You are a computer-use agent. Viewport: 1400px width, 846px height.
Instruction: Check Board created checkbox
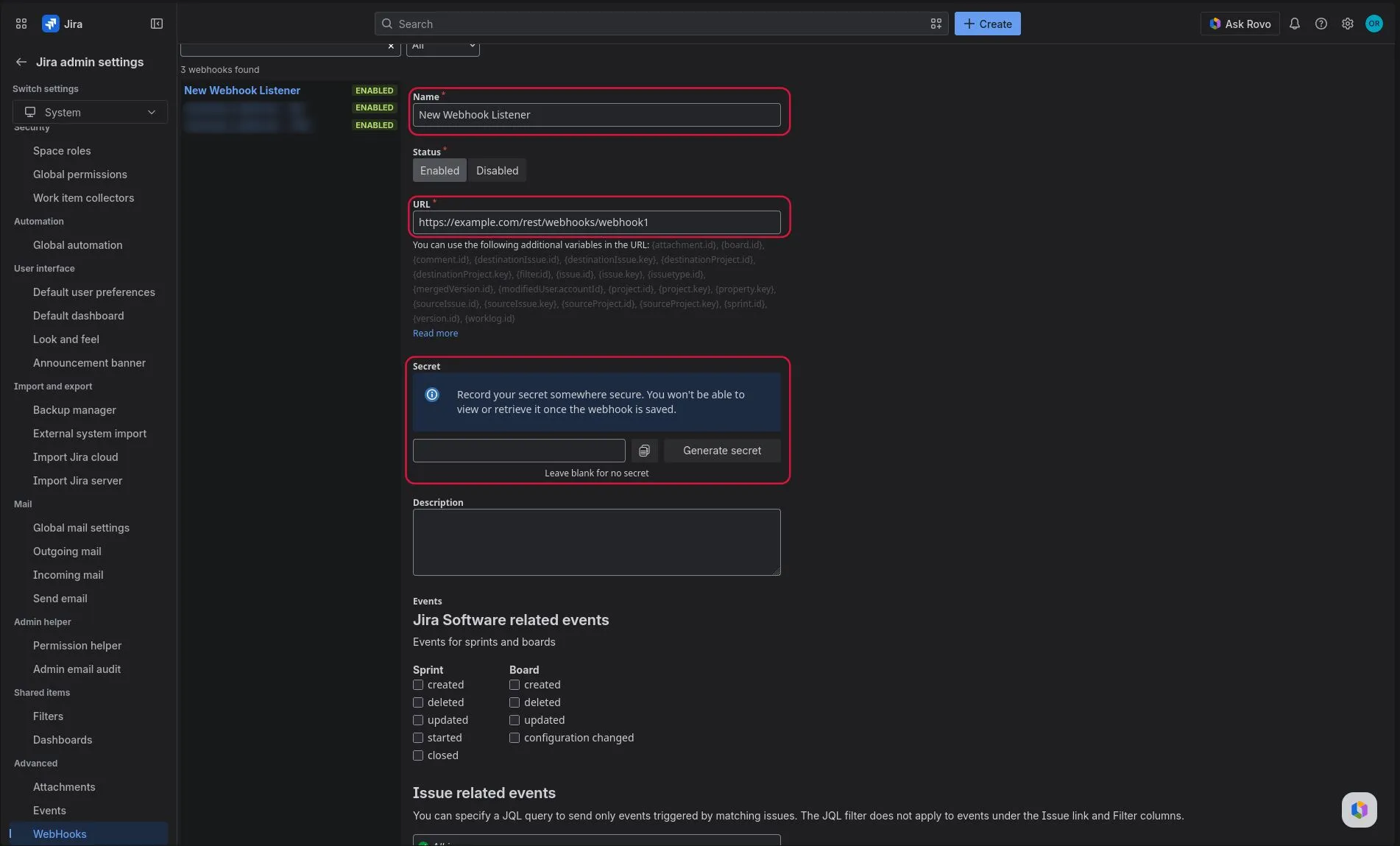(515, 685)
